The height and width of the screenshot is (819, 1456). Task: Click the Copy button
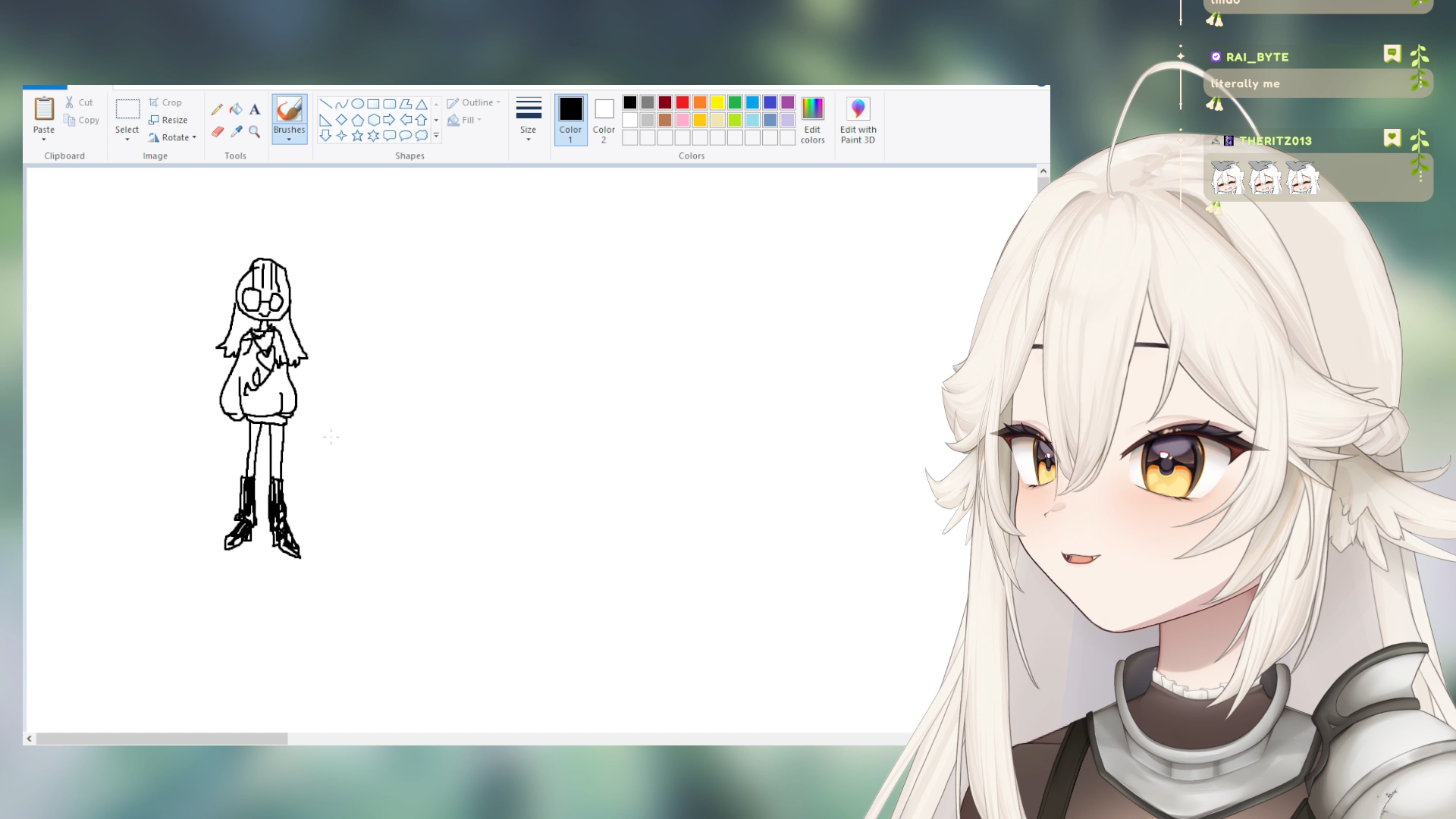(82, 120)
